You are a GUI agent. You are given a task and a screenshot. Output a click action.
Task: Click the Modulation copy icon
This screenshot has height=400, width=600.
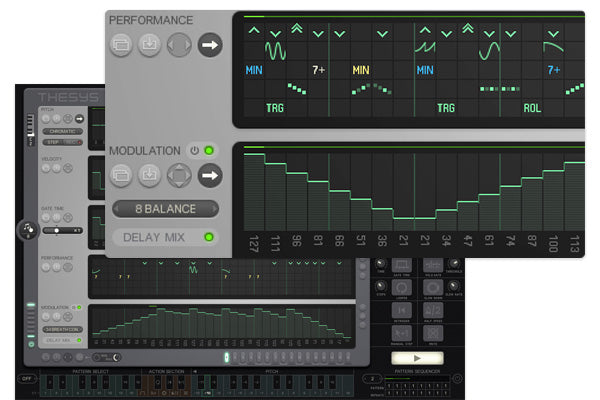tap(121, 176)
